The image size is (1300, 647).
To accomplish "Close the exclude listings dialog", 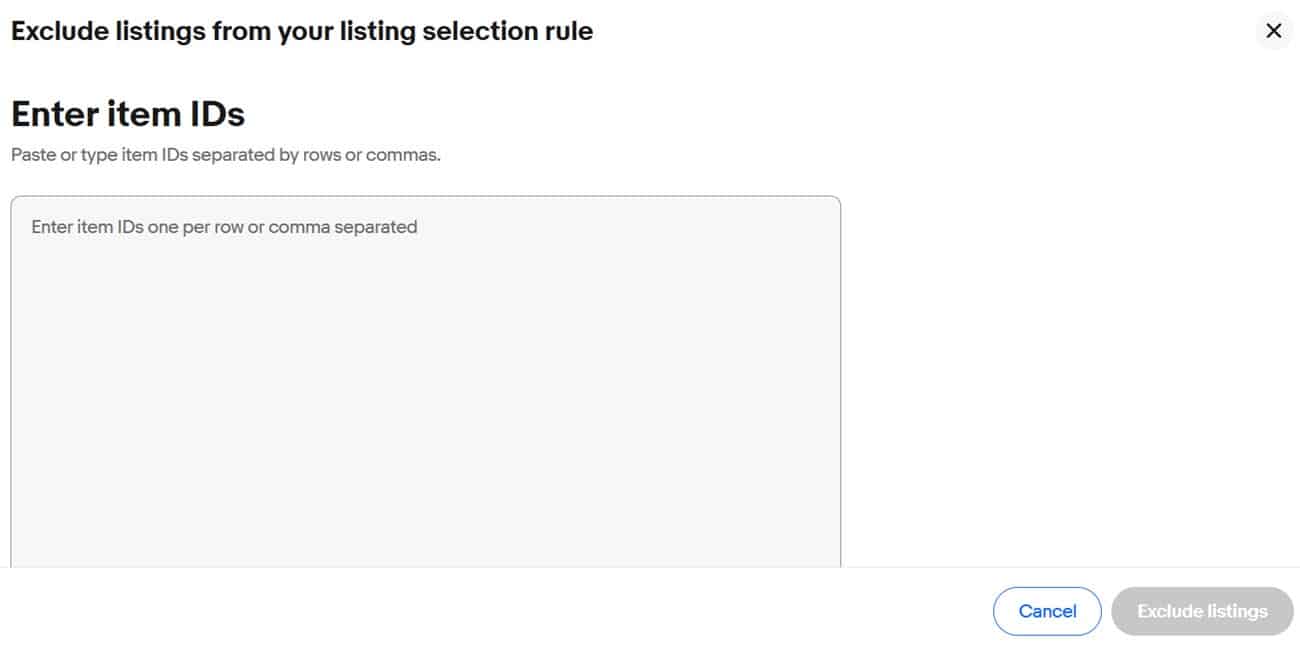I will click(1273, 31).
